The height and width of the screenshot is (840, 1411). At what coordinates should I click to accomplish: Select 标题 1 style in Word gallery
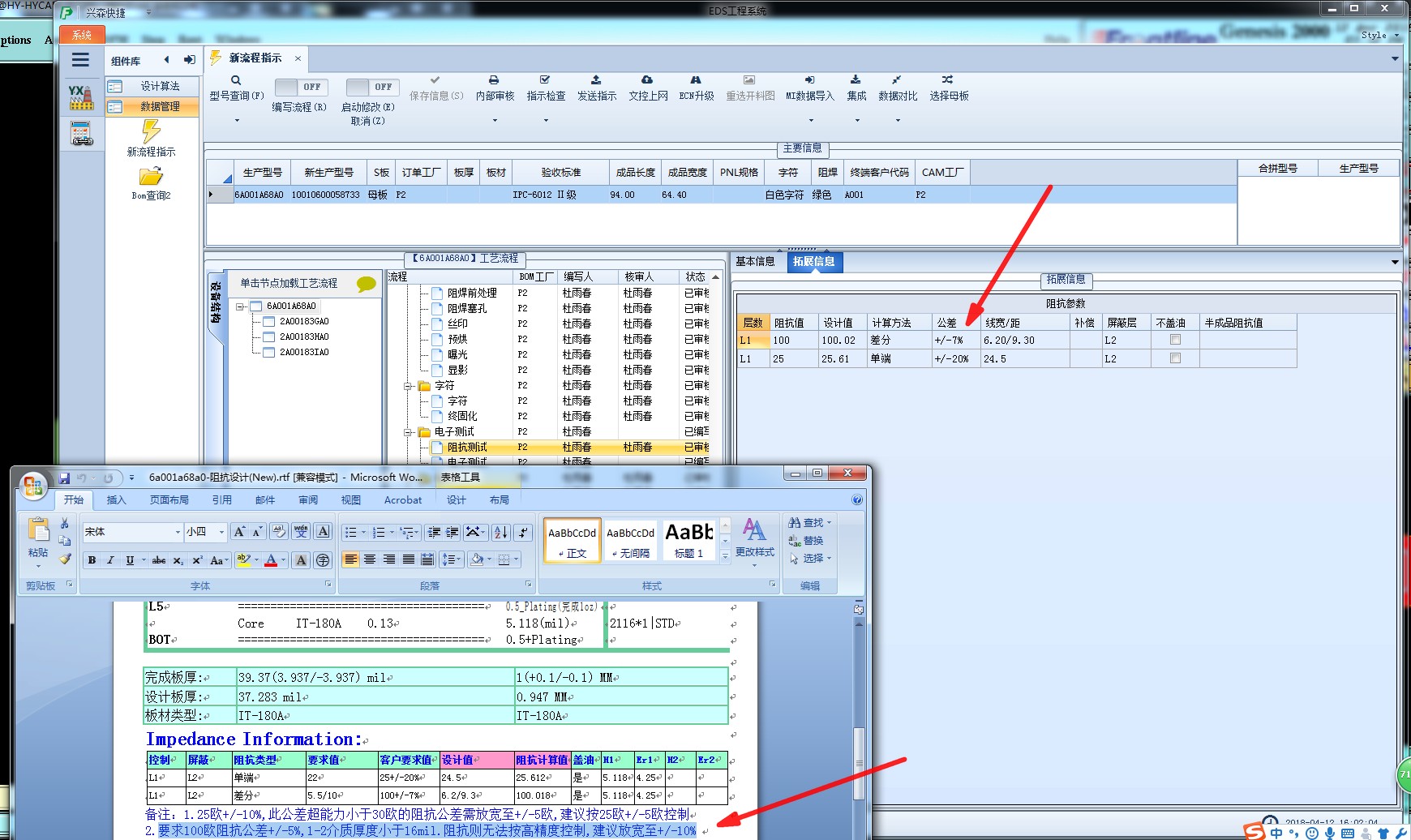coord(689,540)
